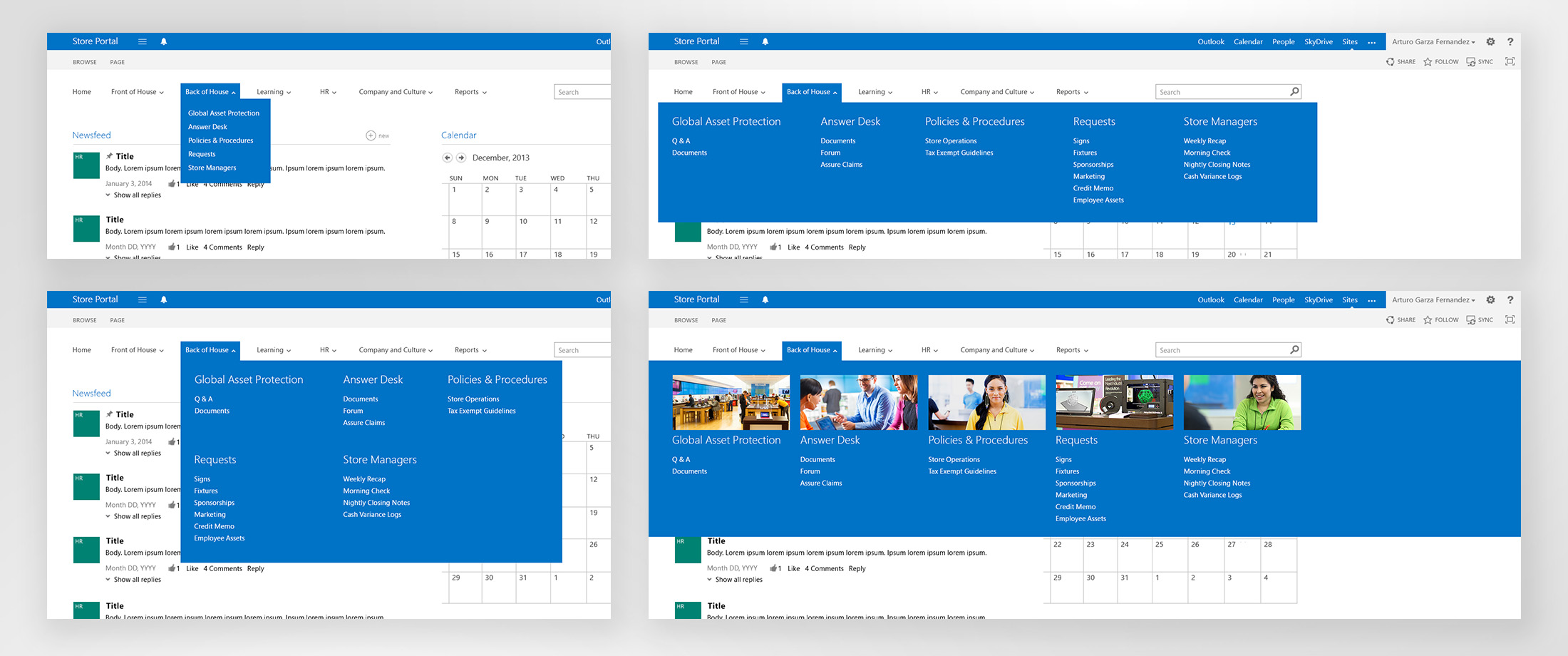This screenshot has width=1568, height=656.
Task: Go to previous calendar month in top-left mockup
Action: coord(447,158)
